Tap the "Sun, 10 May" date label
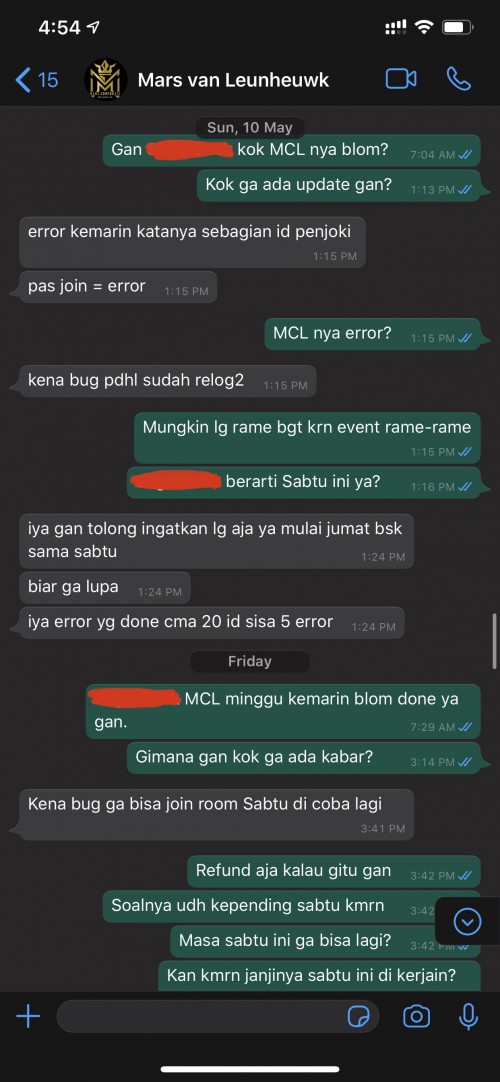 250,128
